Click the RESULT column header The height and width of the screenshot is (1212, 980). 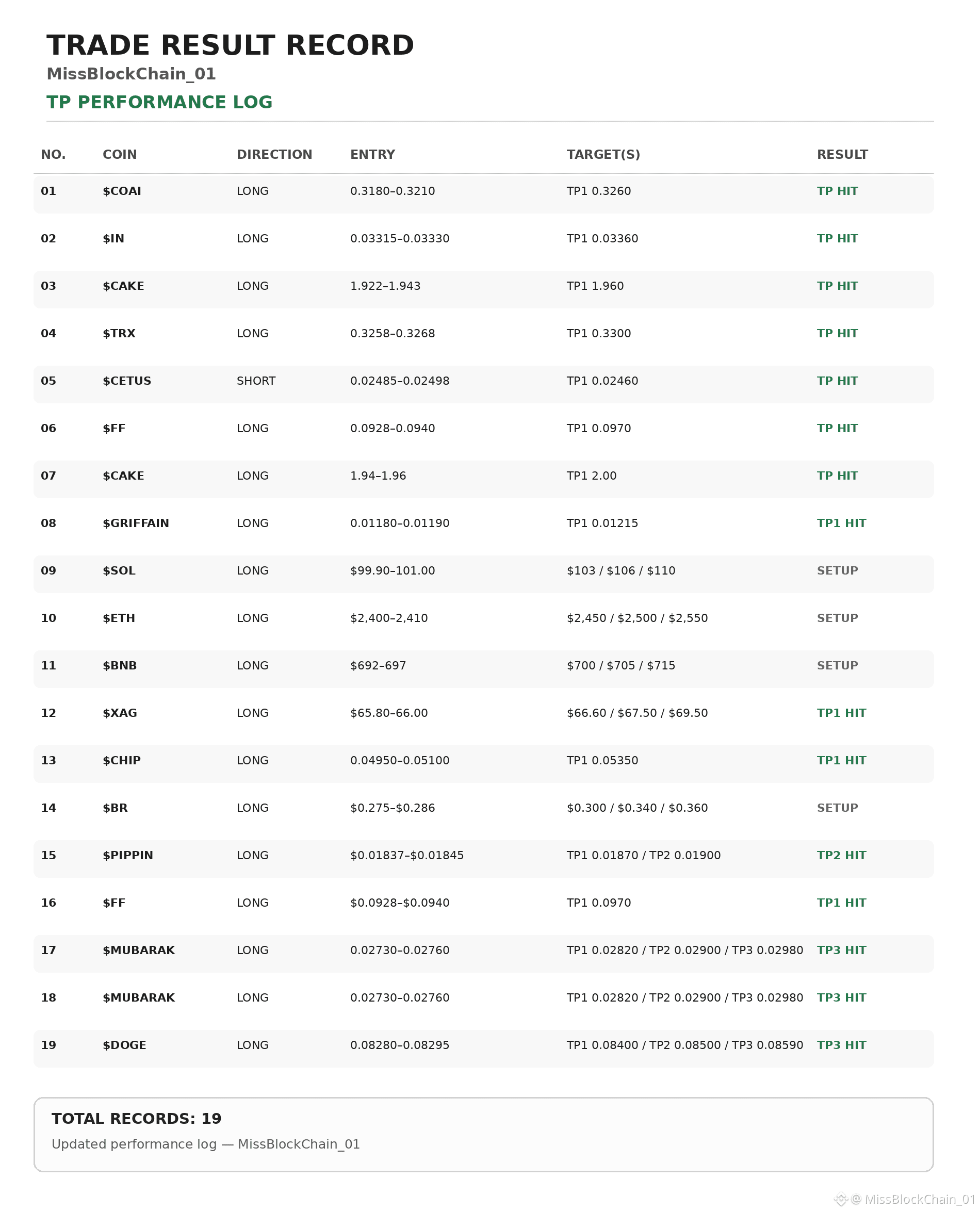point(842,155)
